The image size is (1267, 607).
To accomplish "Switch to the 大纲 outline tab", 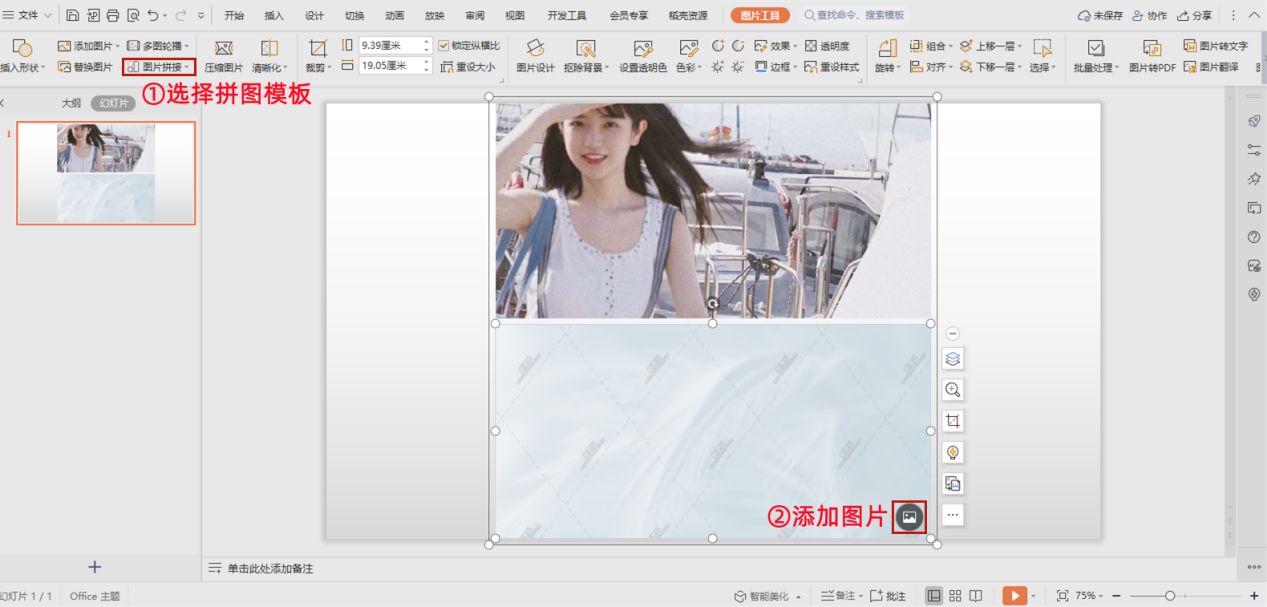I will pos(71,103).
